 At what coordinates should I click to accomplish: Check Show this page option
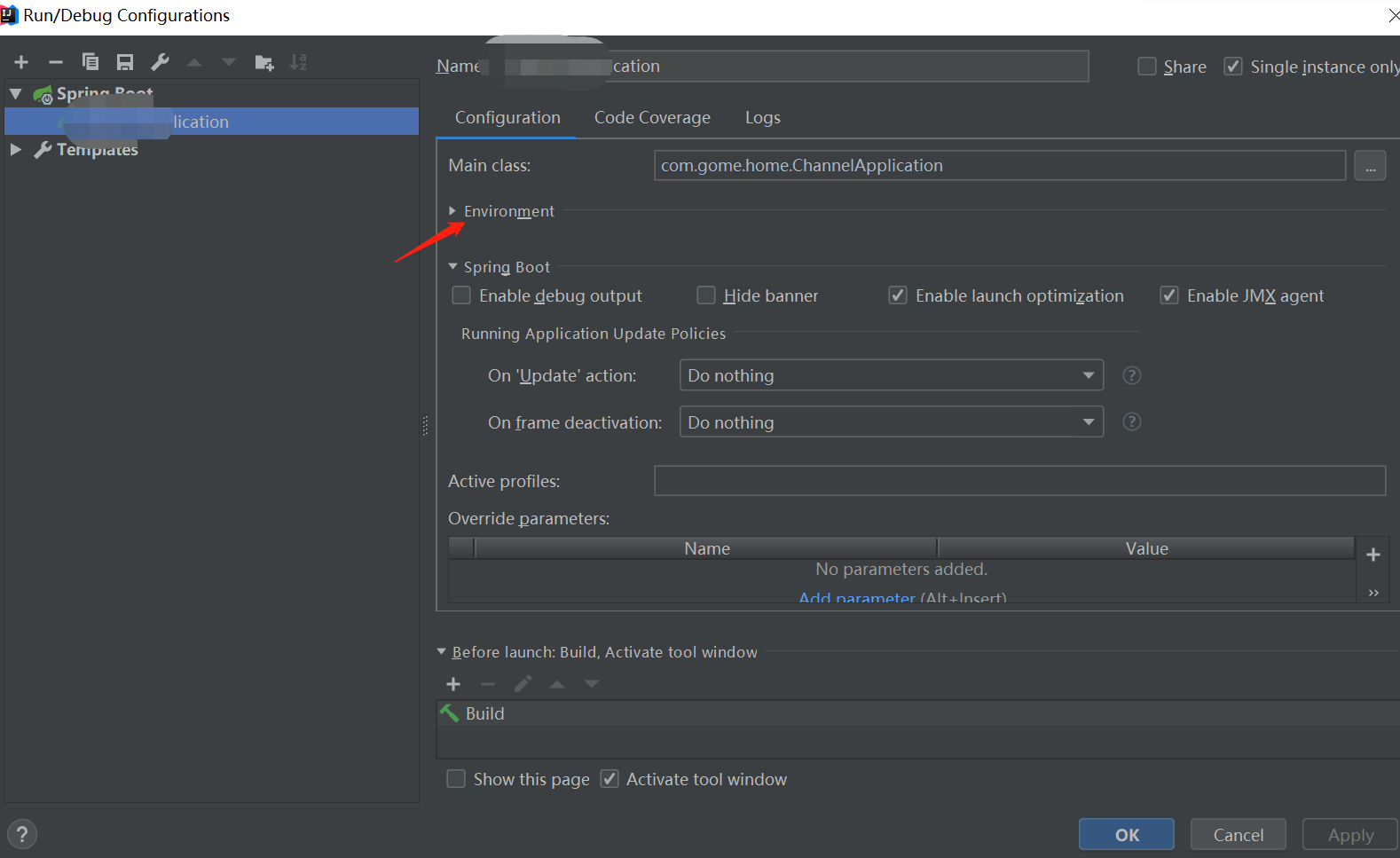(x=456, y=779)
